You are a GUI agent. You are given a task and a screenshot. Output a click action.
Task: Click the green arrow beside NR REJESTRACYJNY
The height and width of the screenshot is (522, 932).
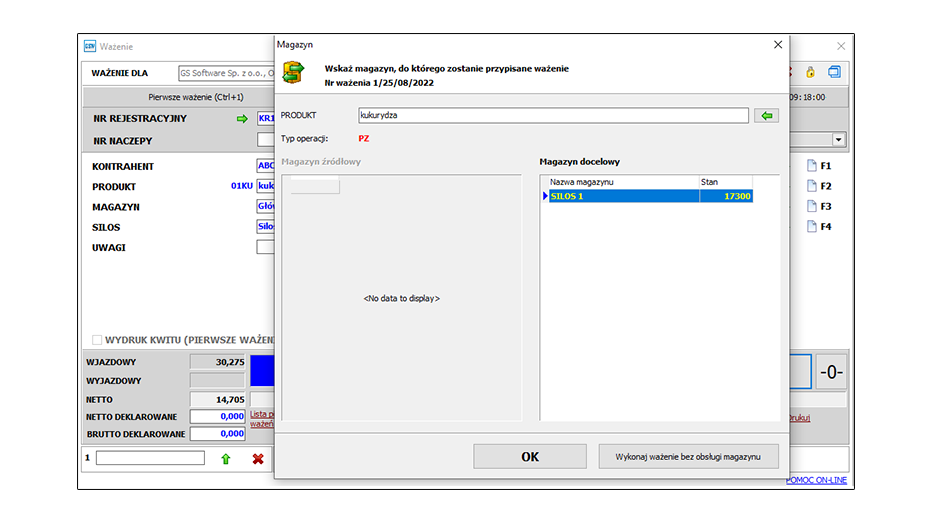(x=241, y=119)
